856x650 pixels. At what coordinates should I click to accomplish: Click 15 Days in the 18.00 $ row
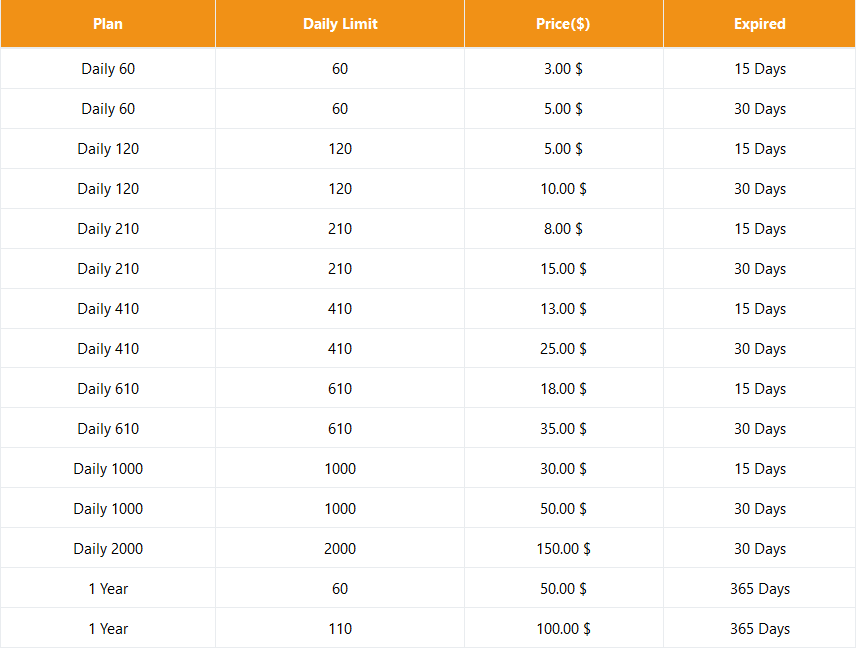point(760,389)
